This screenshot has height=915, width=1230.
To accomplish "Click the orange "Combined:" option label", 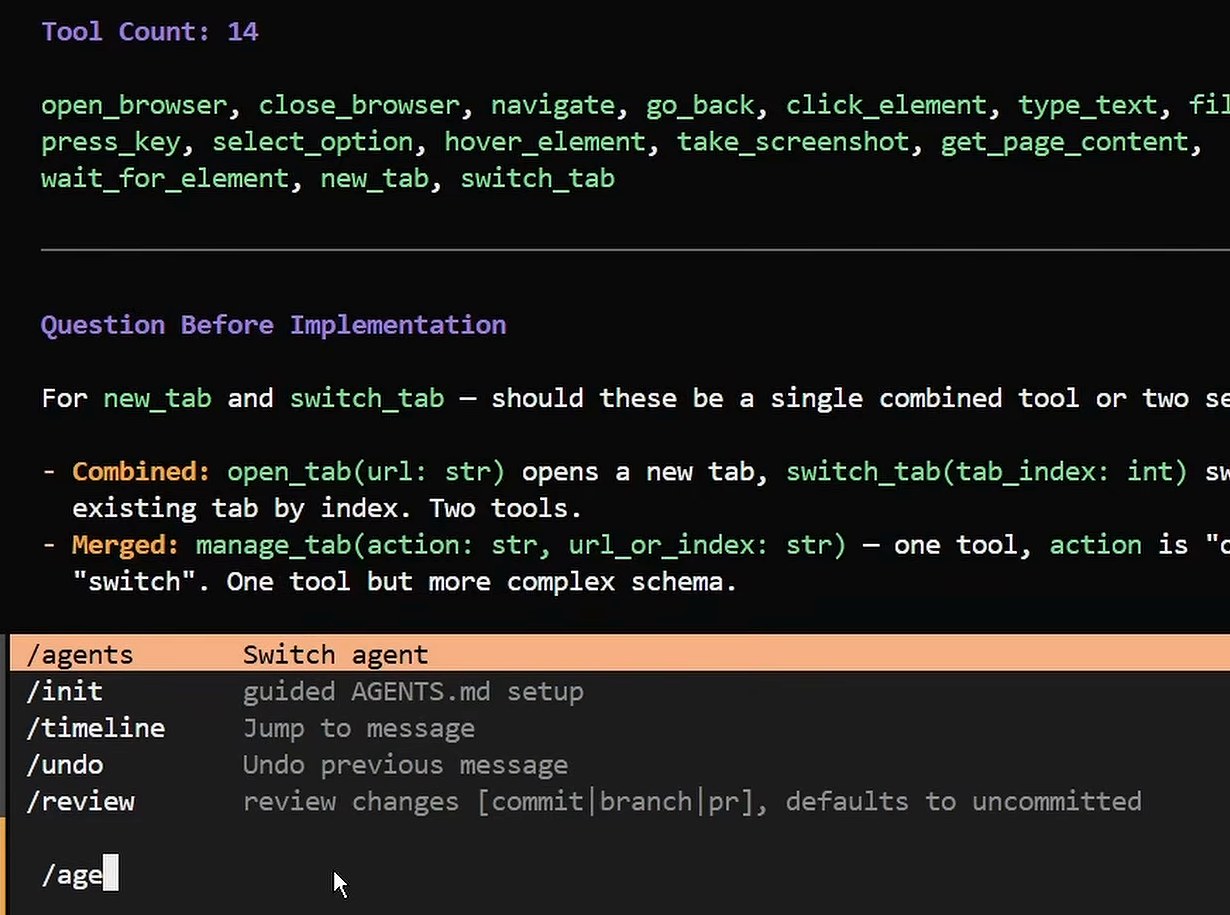I will point(142,471).
